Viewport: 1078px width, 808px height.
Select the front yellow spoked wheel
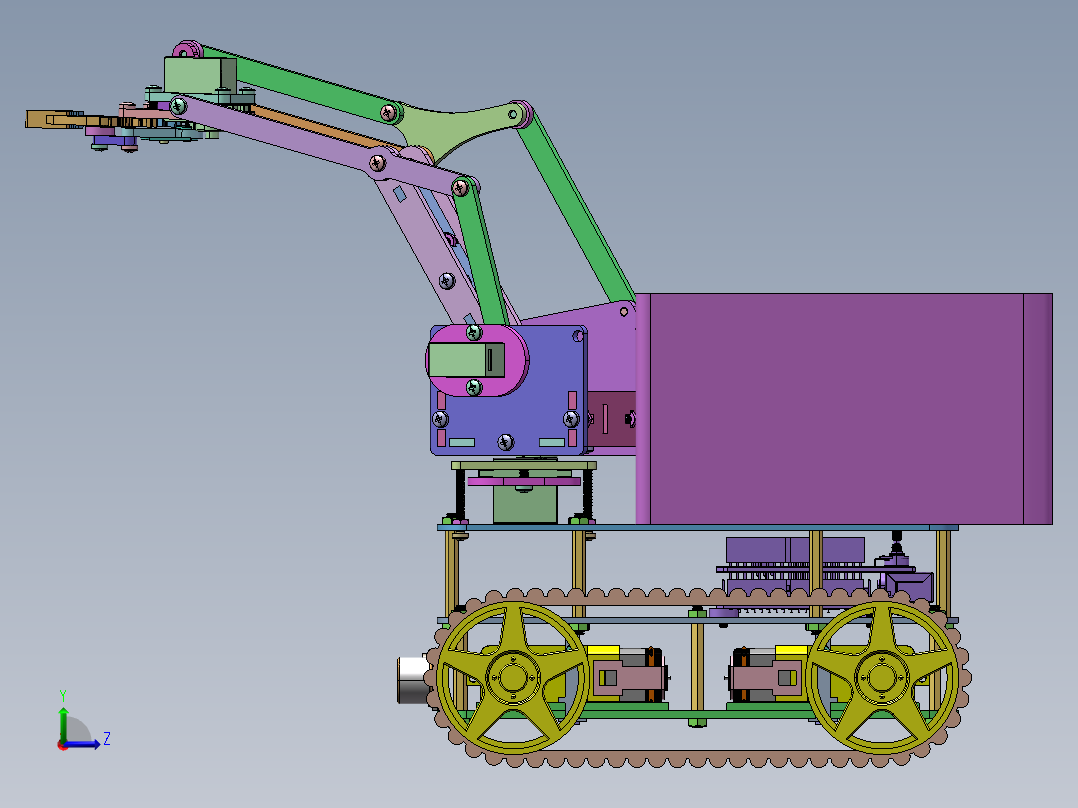[x=512, y=677]
